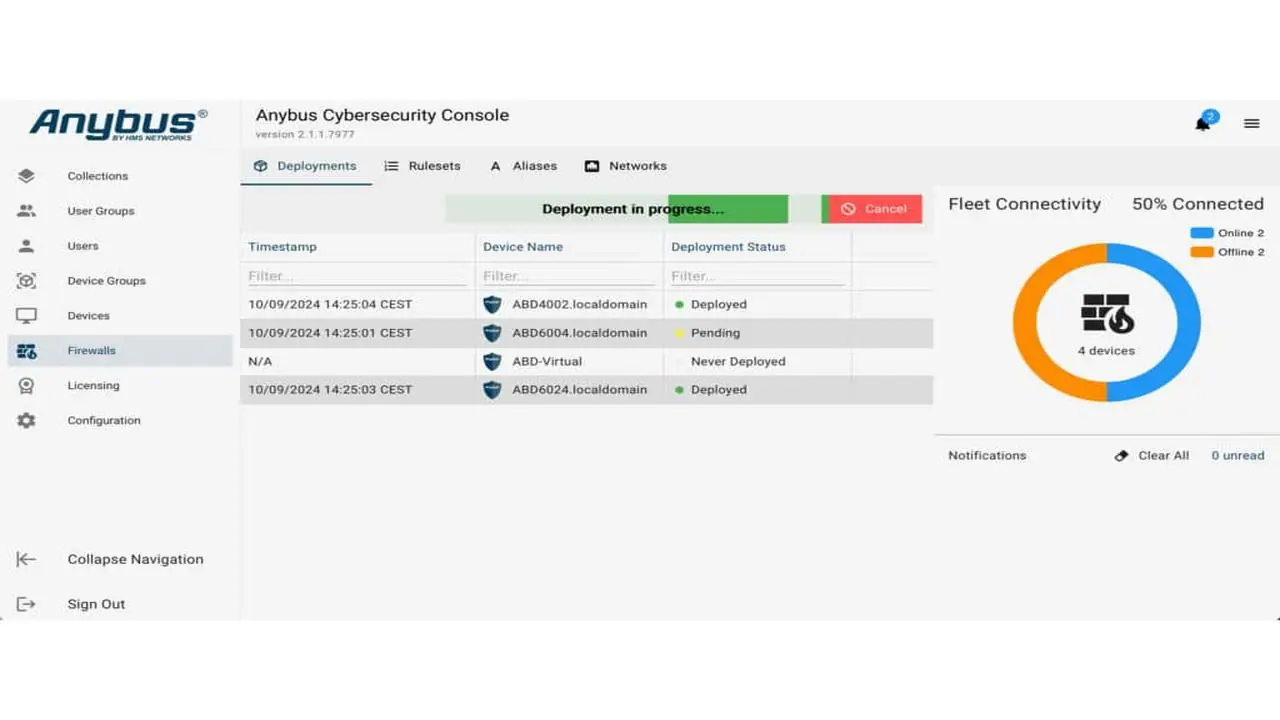The width and height of the screenshot is (1280, 720).
Task: Open the hamburger menu at top right
Action: 1252,124
